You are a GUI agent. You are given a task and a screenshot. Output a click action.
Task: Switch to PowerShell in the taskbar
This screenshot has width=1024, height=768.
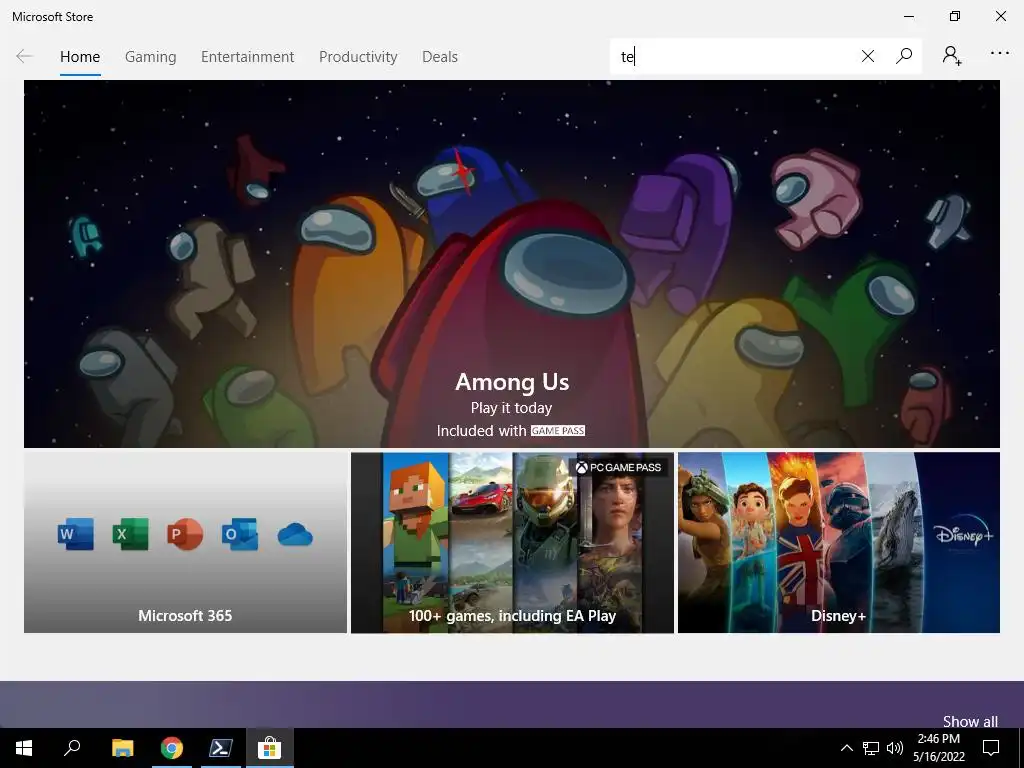point(220,748)
